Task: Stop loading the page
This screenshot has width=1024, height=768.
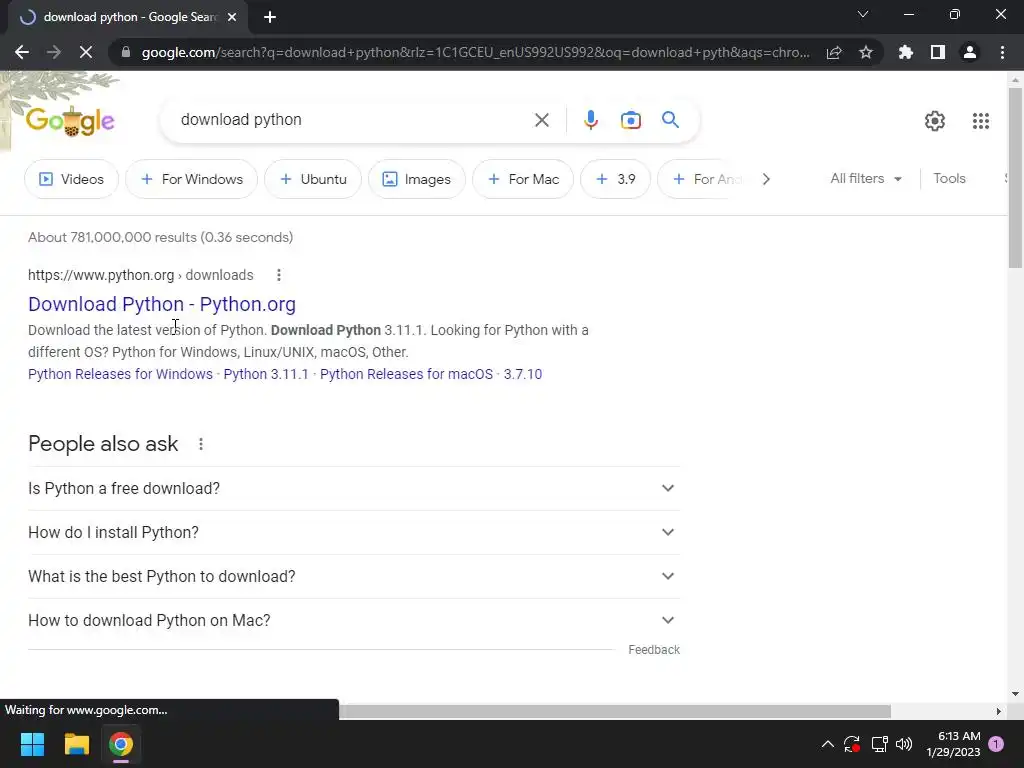Action: [86, 52]
